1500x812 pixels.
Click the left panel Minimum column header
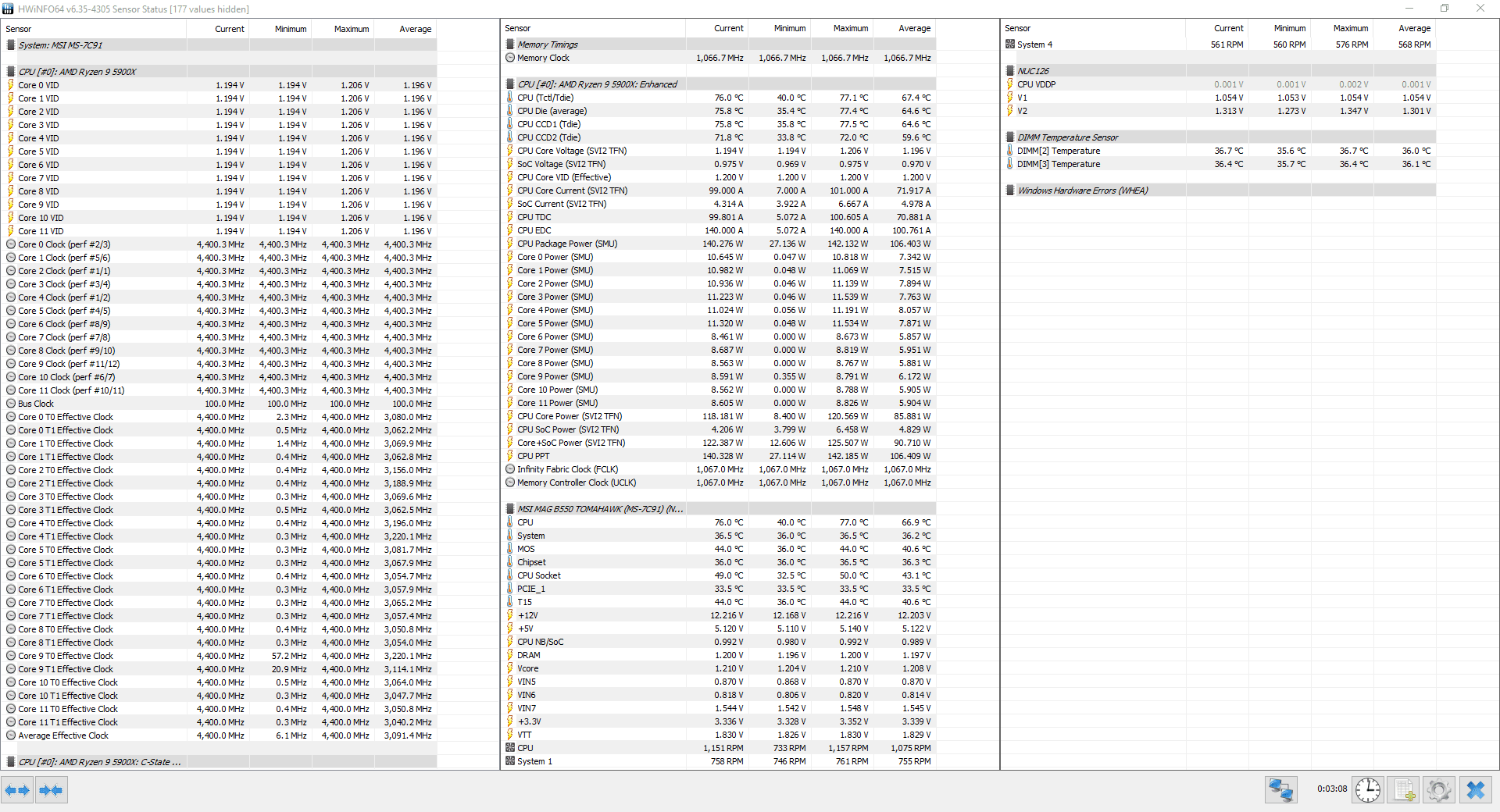[280, 29]
